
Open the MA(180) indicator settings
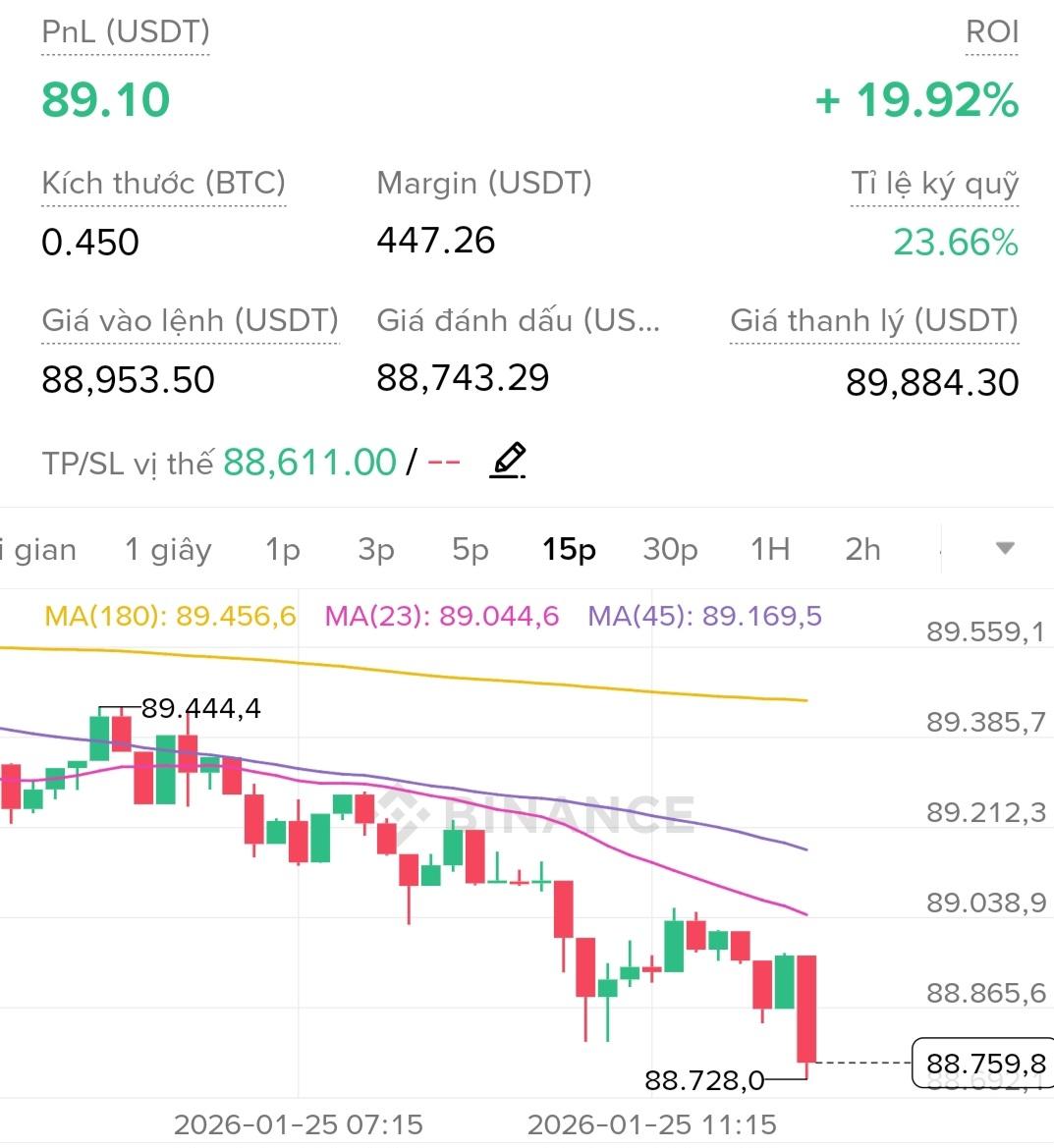(170, 617)
